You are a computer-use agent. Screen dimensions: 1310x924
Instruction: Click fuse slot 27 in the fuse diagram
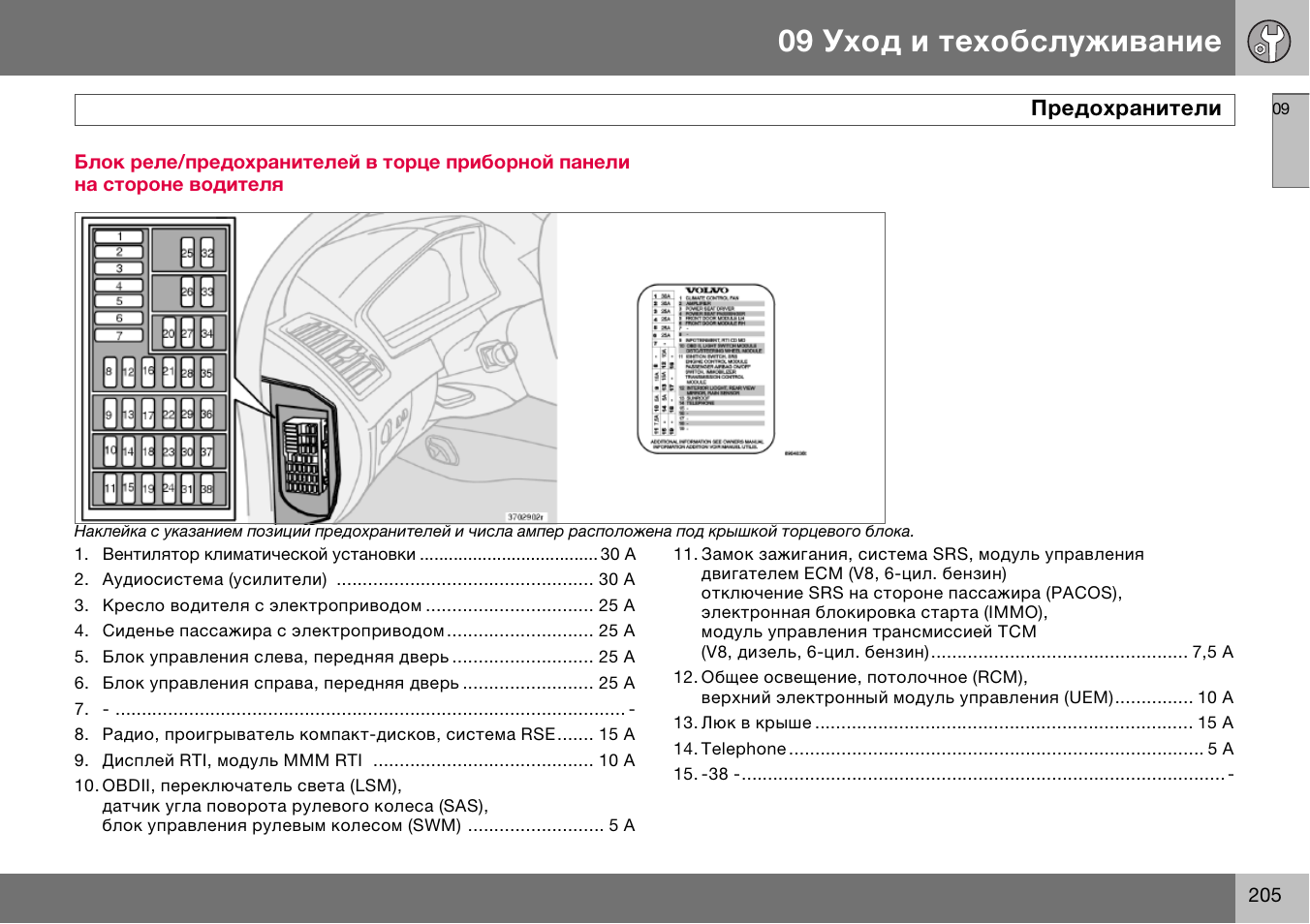pos(188,332)
